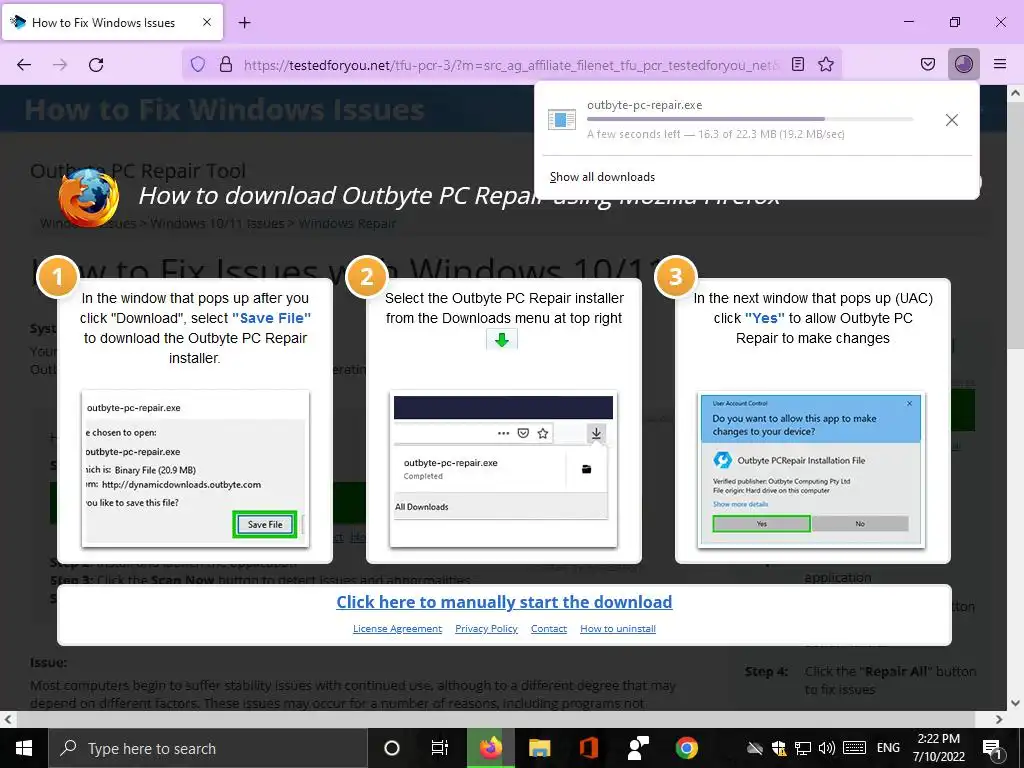Open the Pocket save icon
This screenshot has width=1024, height=768.
(x=927, y=64)
